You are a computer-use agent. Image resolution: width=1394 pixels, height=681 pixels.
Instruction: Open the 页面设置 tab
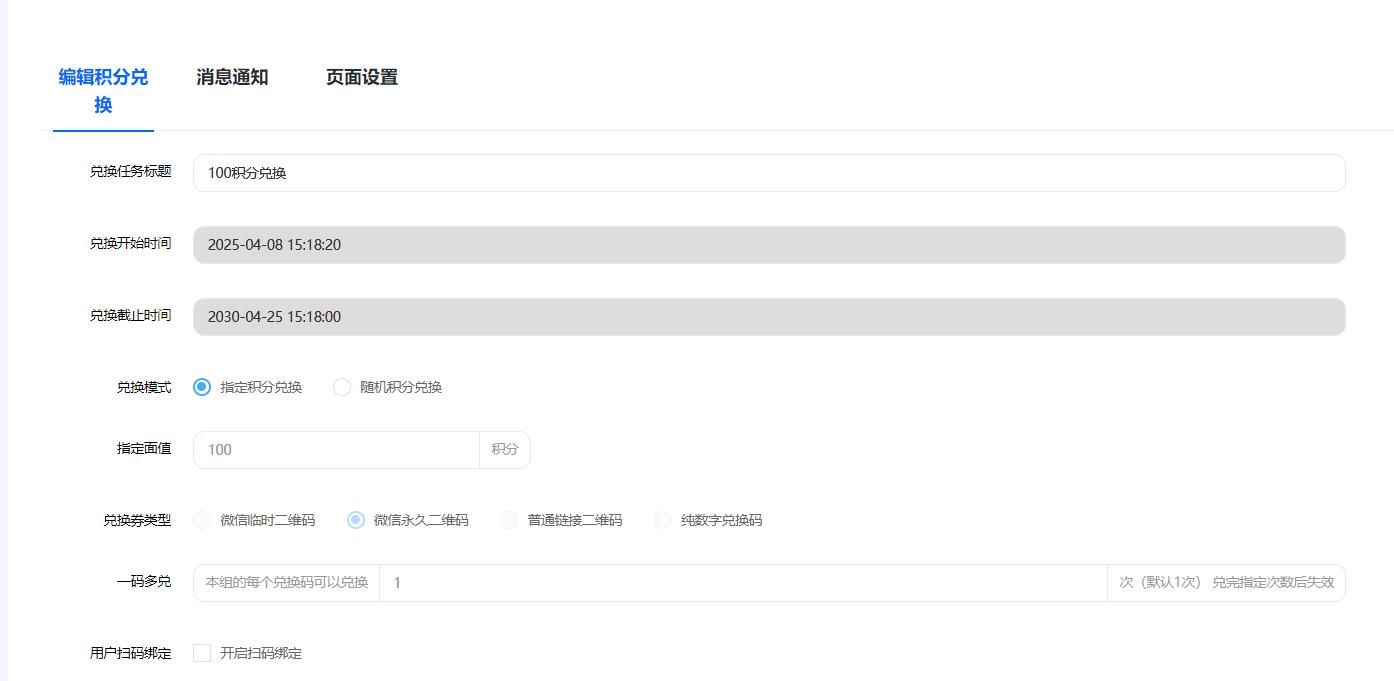(362, 78)
